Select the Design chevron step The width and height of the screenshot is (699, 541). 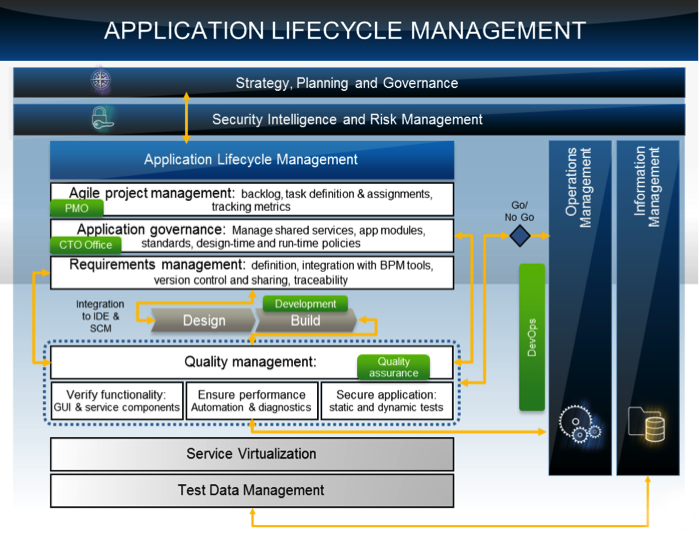(204, 320)
